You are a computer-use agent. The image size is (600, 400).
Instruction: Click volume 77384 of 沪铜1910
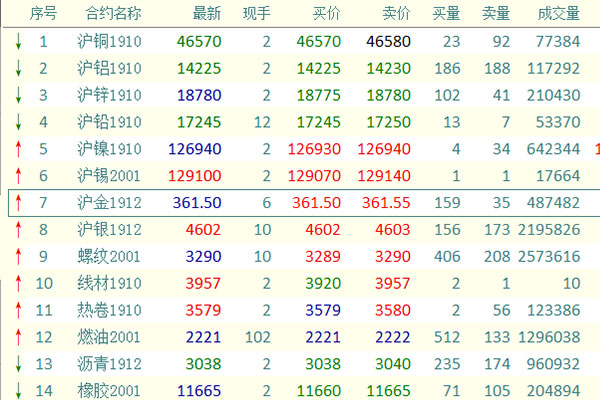(558, 41)
